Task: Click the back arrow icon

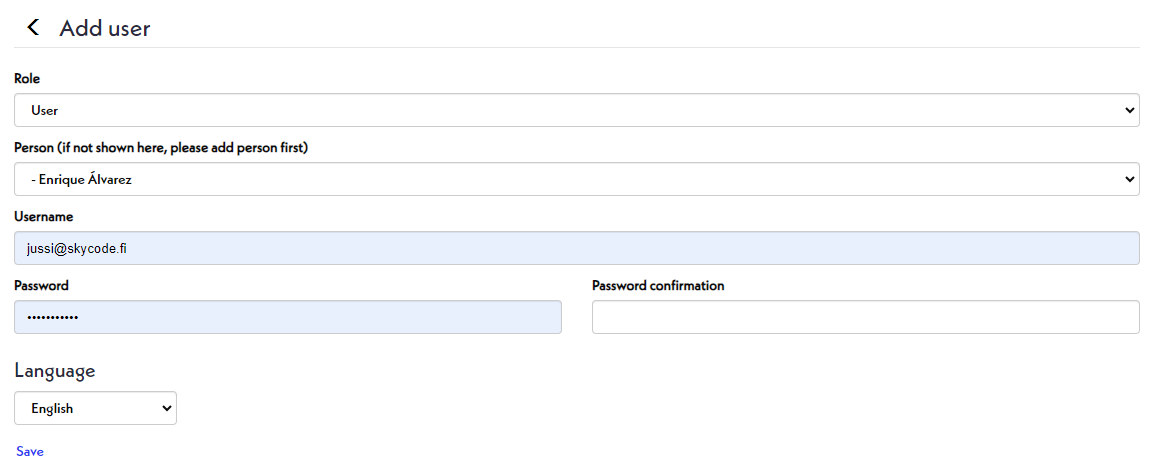Action: point(33,28)
